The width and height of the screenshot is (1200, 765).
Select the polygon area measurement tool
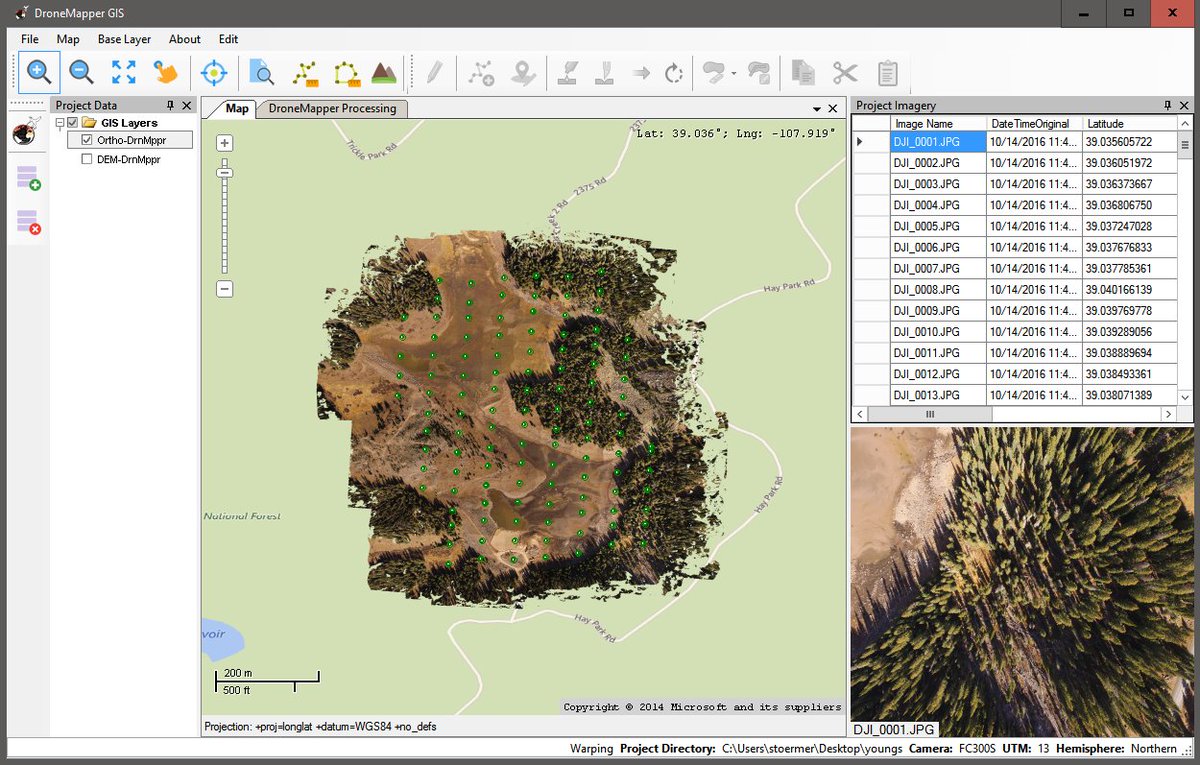347,72
